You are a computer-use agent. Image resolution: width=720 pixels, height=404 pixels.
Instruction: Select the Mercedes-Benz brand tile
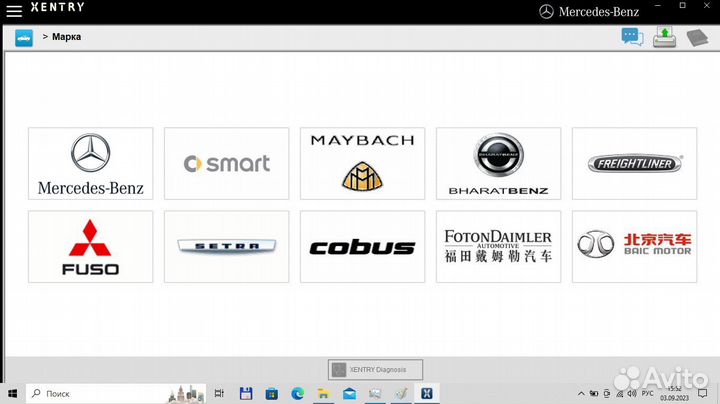(91, 164)
